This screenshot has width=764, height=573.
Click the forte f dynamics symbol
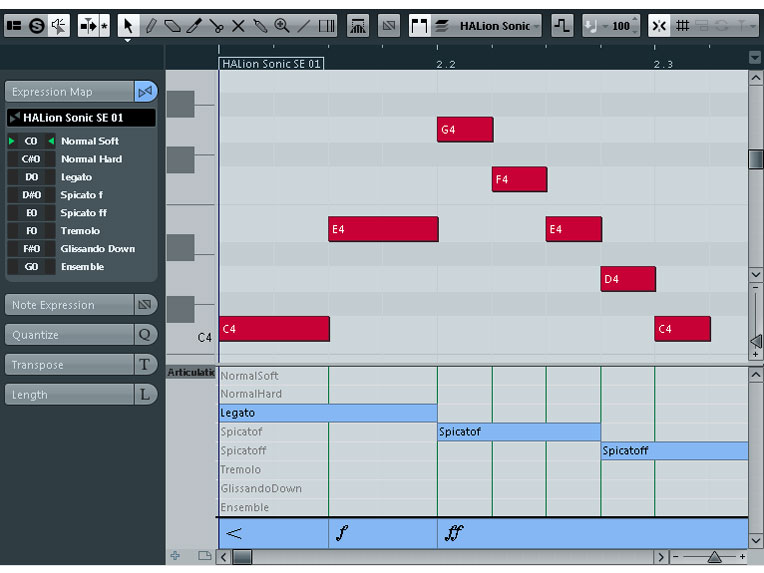click(x=343, y=533)
